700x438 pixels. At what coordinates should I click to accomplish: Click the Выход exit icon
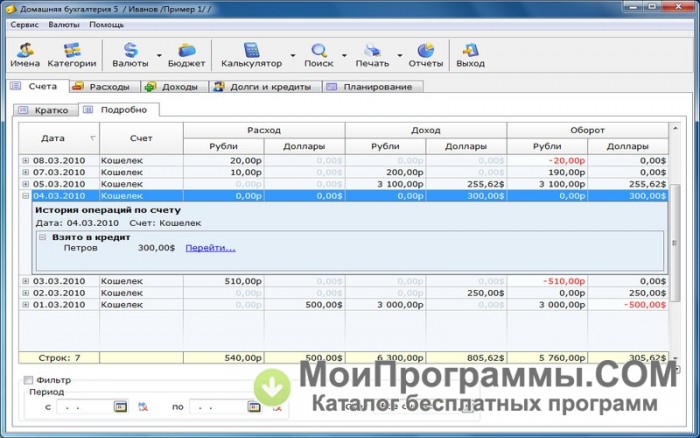(x=470, y=54)
